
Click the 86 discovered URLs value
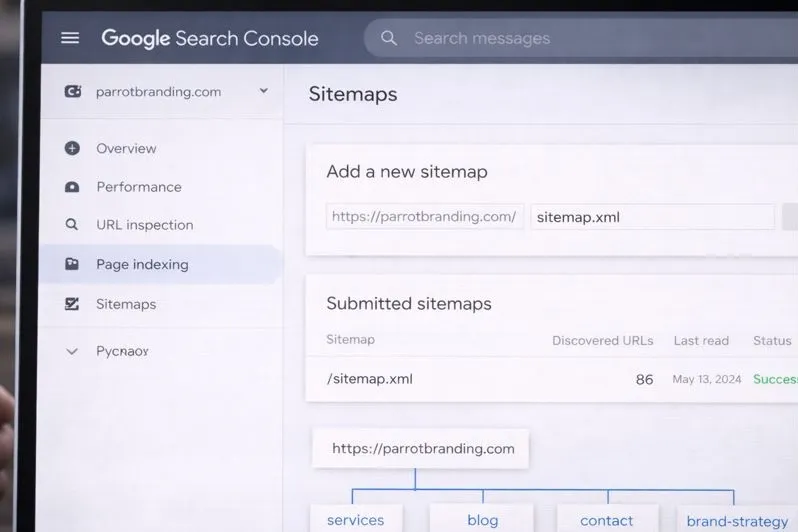[x=644, y=379]
